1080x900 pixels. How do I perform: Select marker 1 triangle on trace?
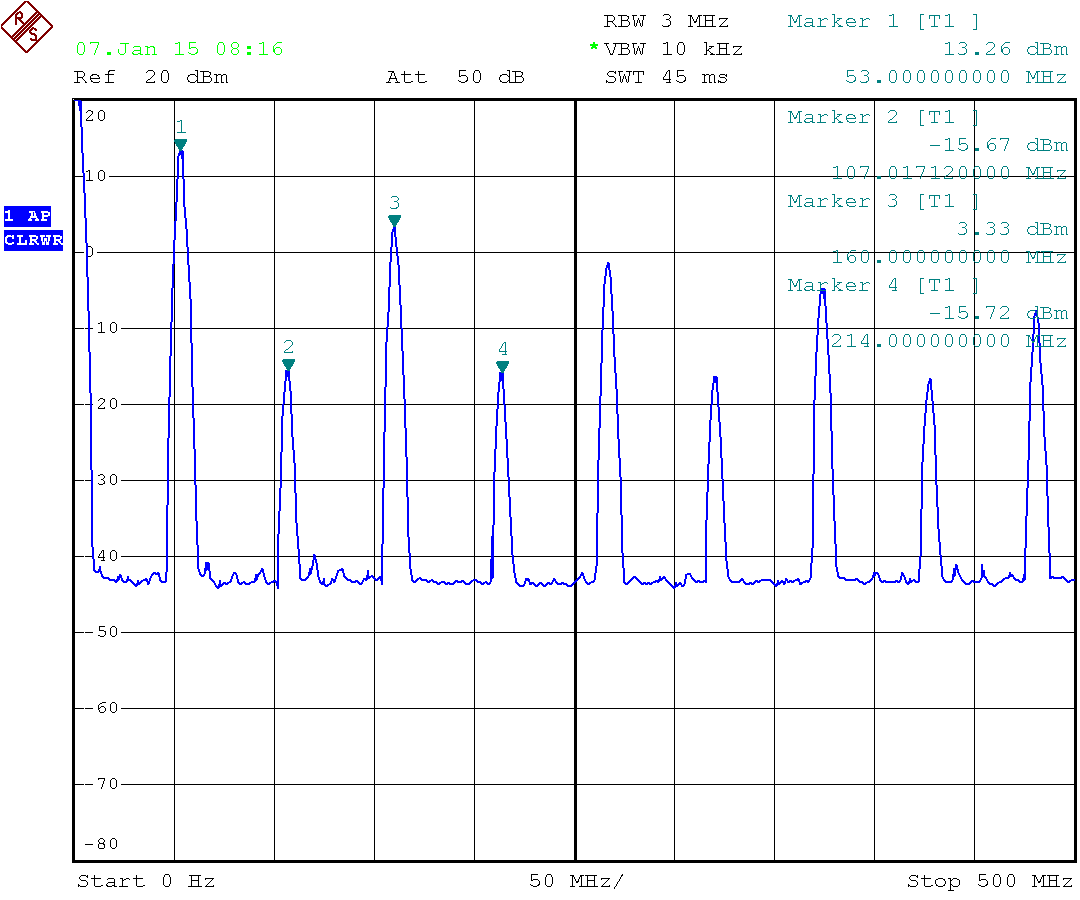(180, 145)
